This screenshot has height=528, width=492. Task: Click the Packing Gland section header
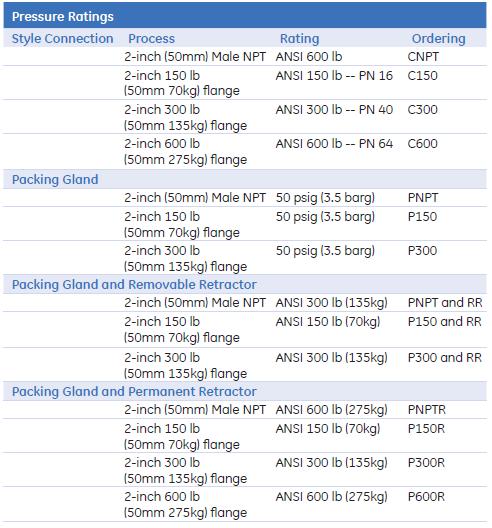point(55,179)
